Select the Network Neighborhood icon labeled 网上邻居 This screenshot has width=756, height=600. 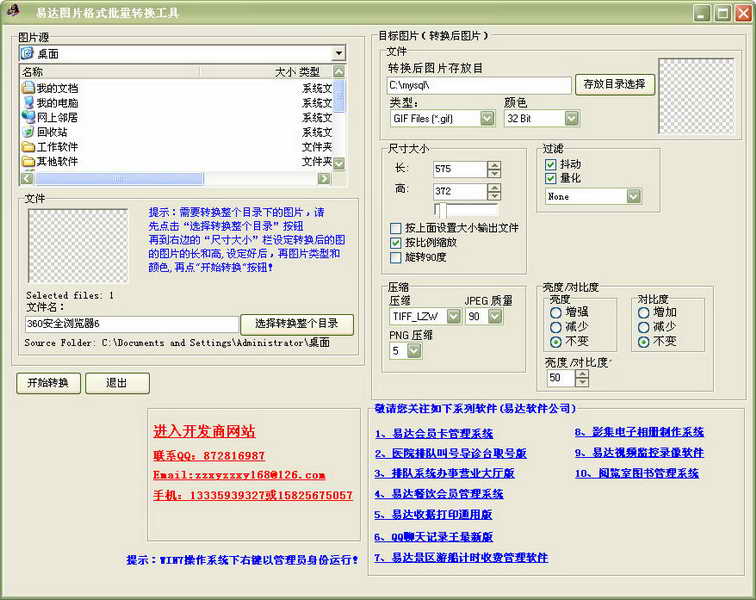coord(28,117)
